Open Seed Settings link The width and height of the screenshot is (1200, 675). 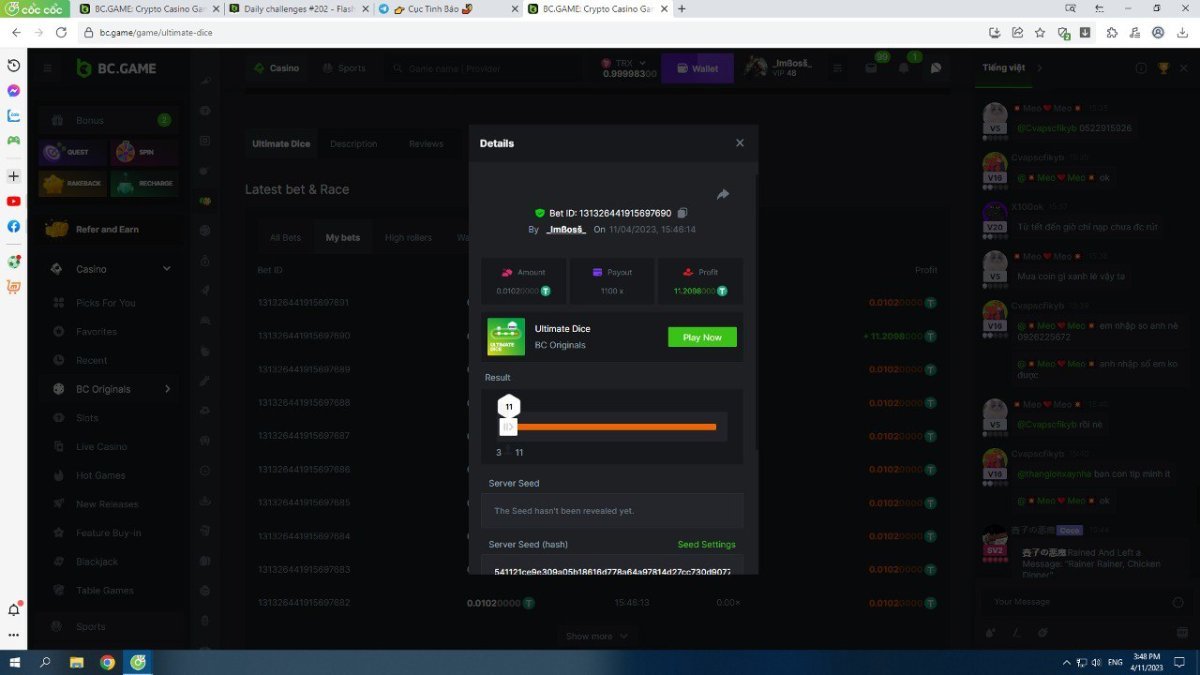tap(706, 545)
